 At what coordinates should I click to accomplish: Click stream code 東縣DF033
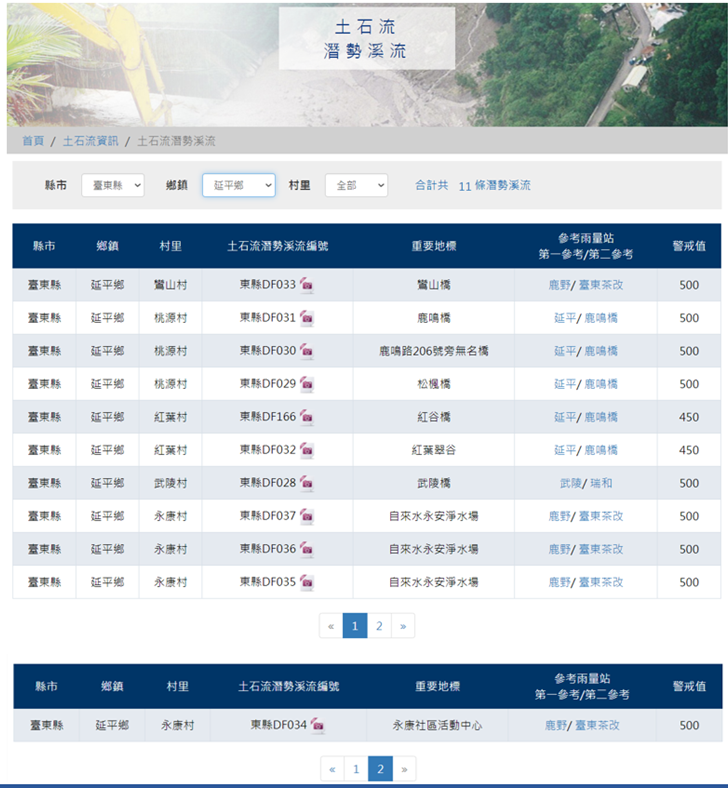pos(268,285)
